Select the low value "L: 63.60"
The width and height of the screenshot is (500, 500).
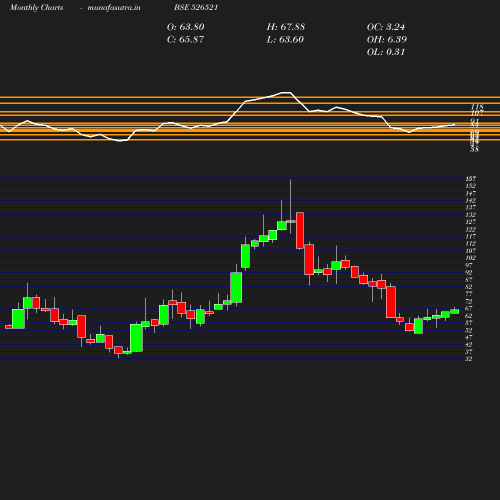[x=285, y=39]
